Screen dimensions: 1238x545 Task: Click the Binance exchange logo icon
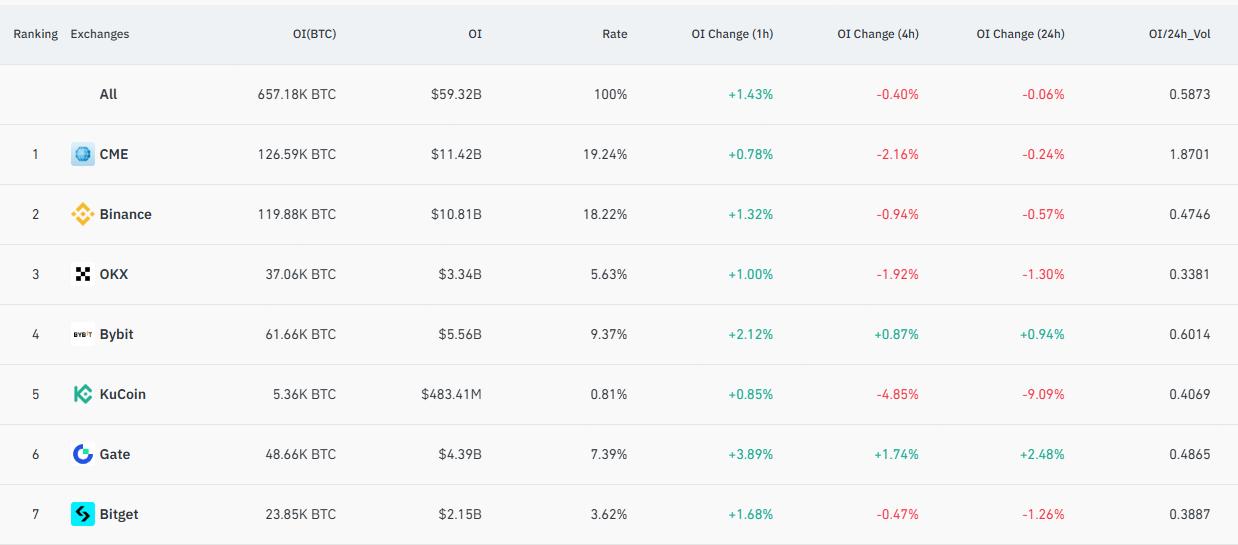(x=83, y=214)
